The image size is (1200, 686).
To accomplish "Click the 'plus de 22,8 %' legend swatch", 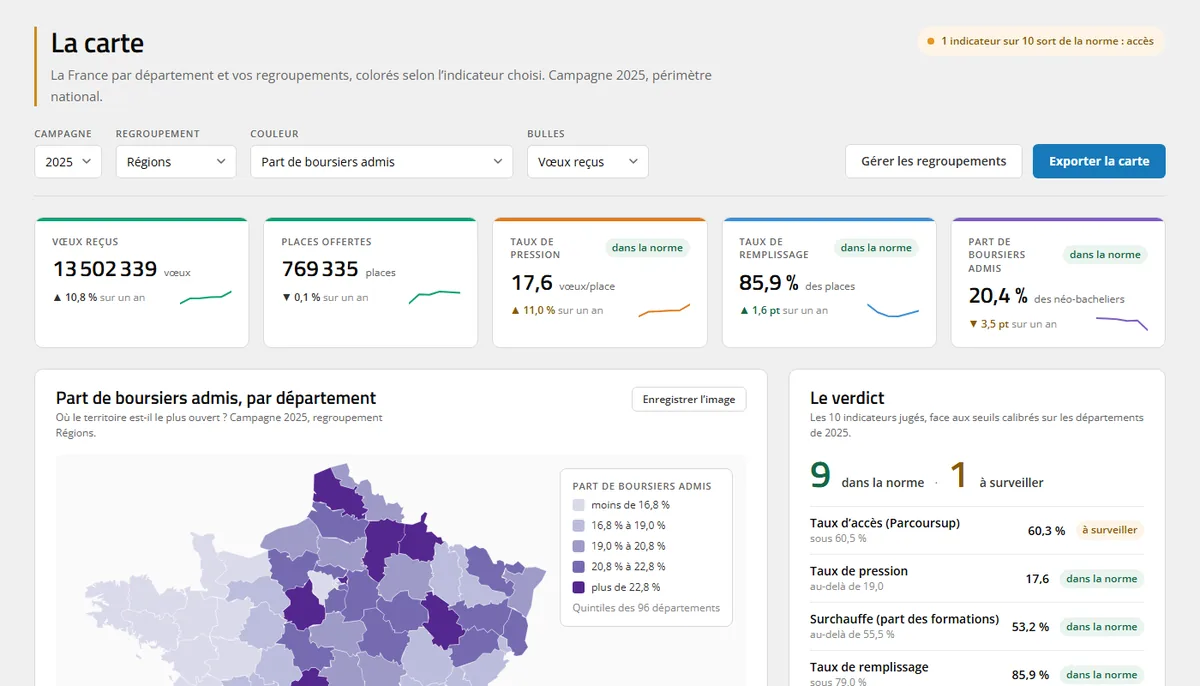I will point(579,587).
